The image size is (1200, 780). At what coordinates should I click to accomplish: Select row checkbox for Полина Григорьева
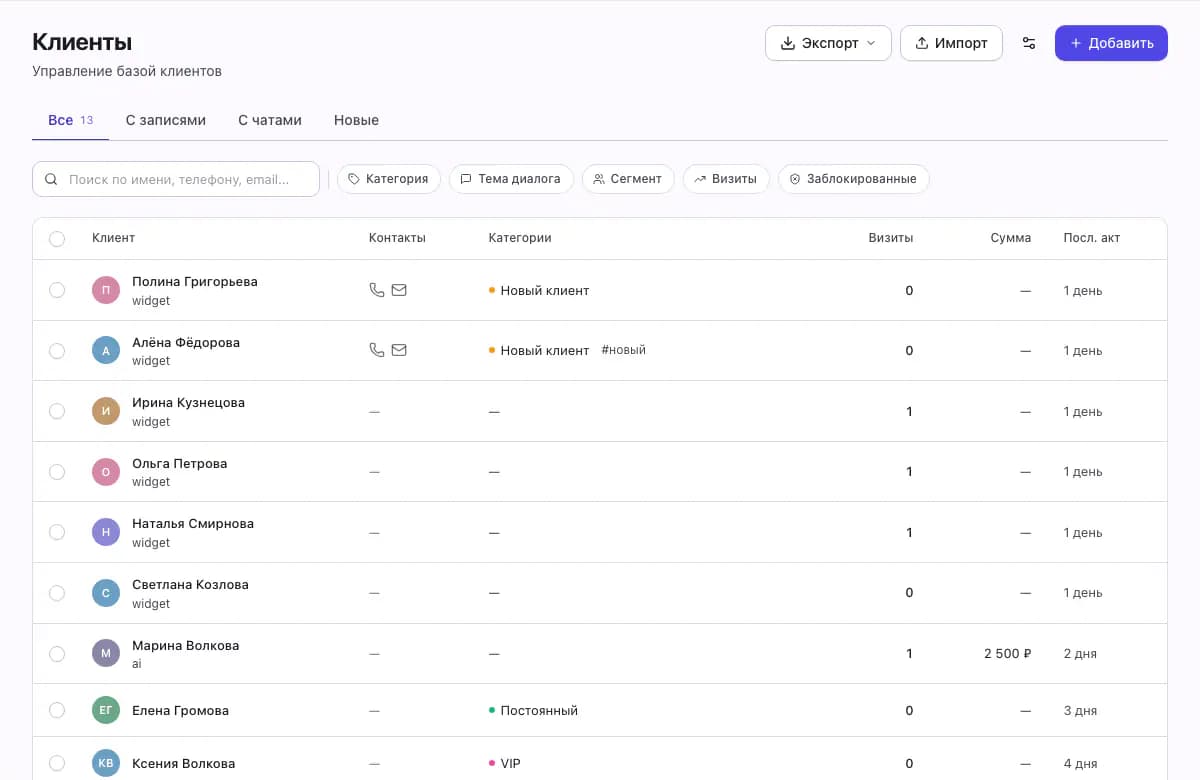57,290
